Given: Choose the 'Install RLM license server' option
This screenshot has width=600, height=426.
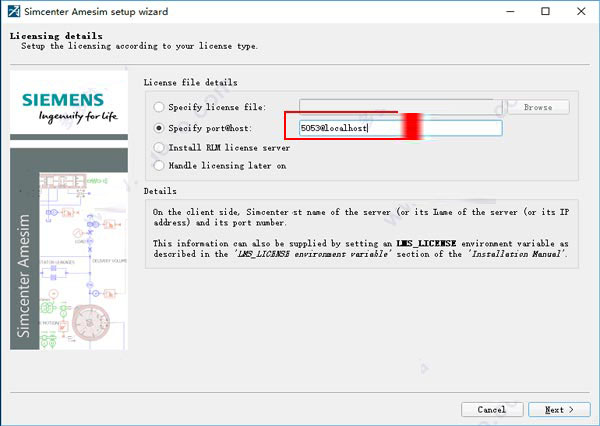Looking at the screenshot, I should coord(159,147).
